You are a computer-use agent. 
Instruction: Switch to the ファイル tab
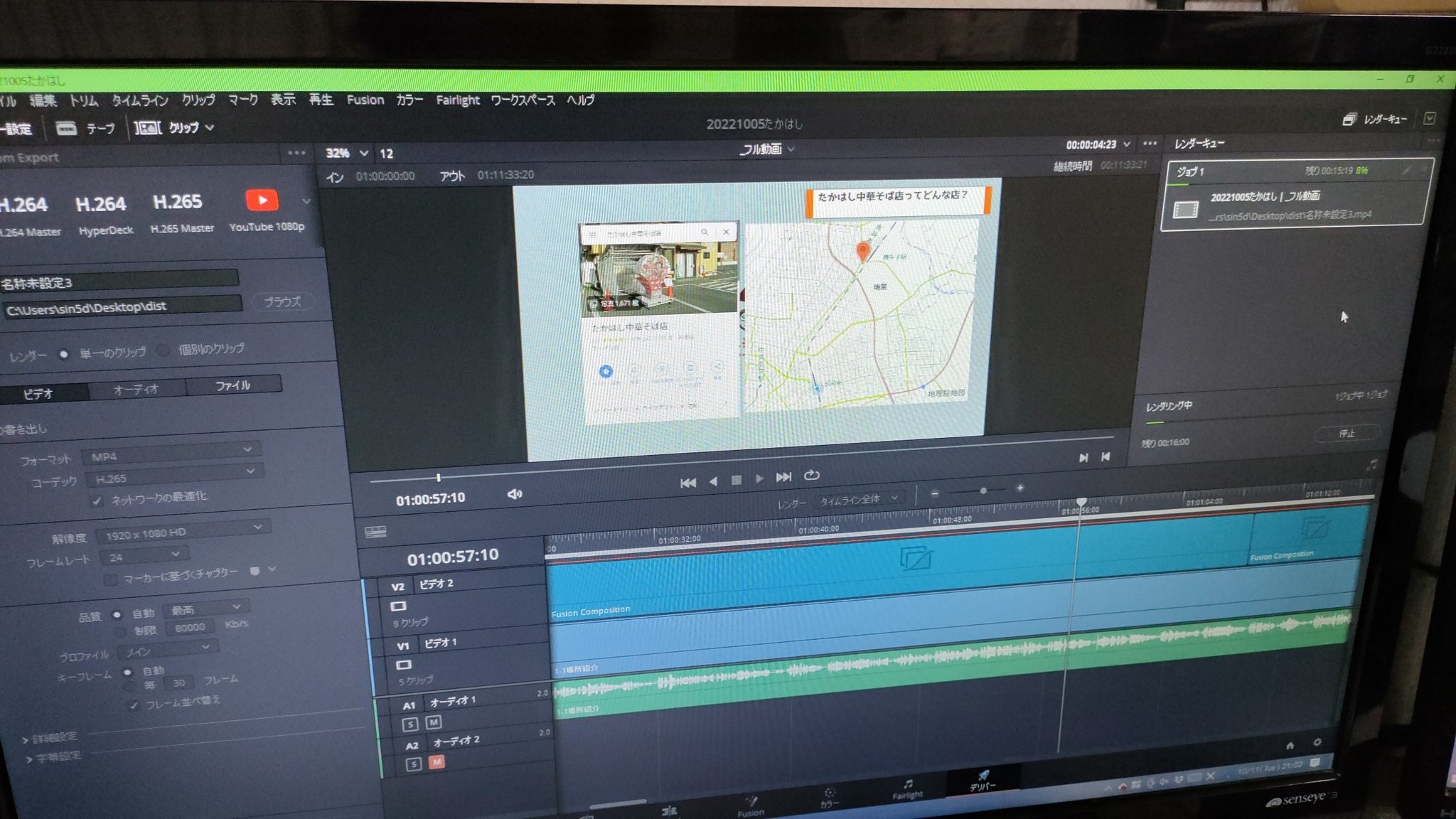(x=233, y=385)
